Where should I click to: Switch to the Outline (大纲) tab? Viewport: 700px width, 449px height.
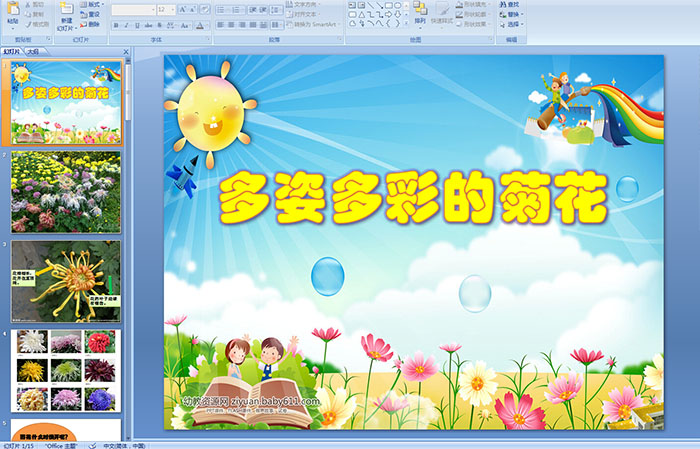point(33,51)
